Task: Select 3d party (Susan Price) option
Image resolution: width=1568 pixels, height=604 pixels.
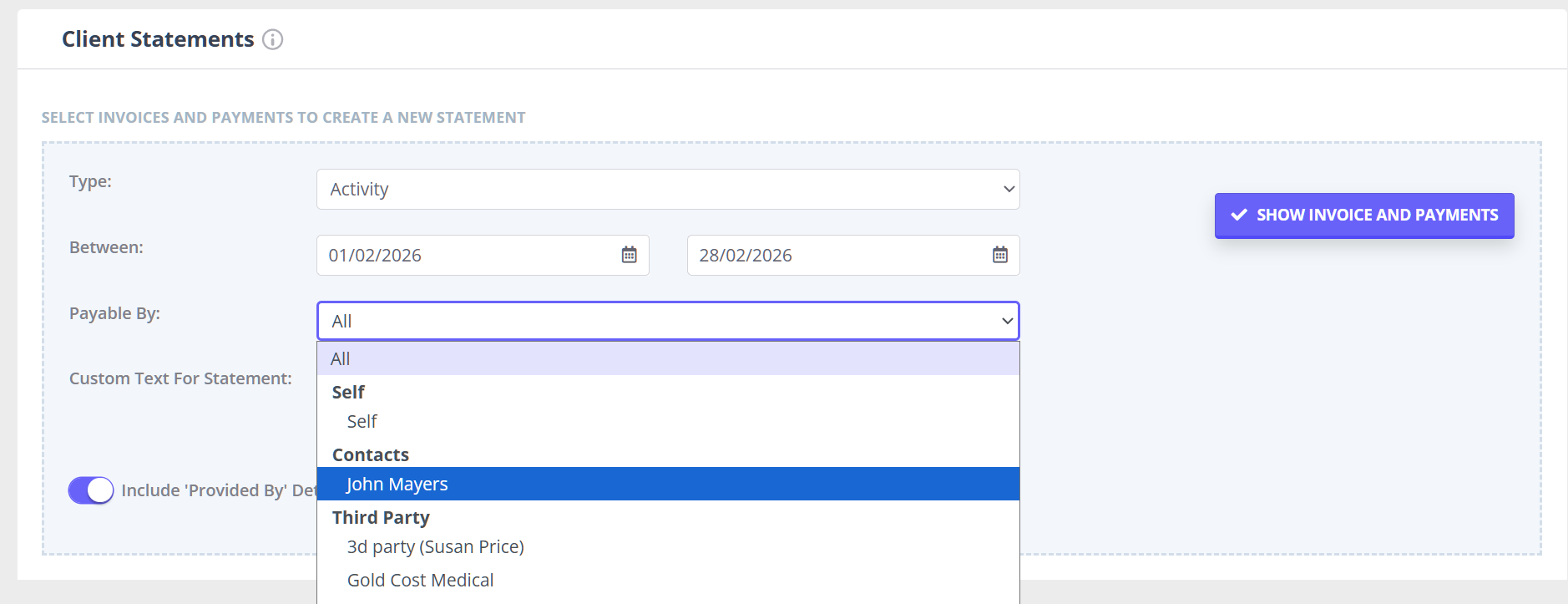Action: point(435,547)
